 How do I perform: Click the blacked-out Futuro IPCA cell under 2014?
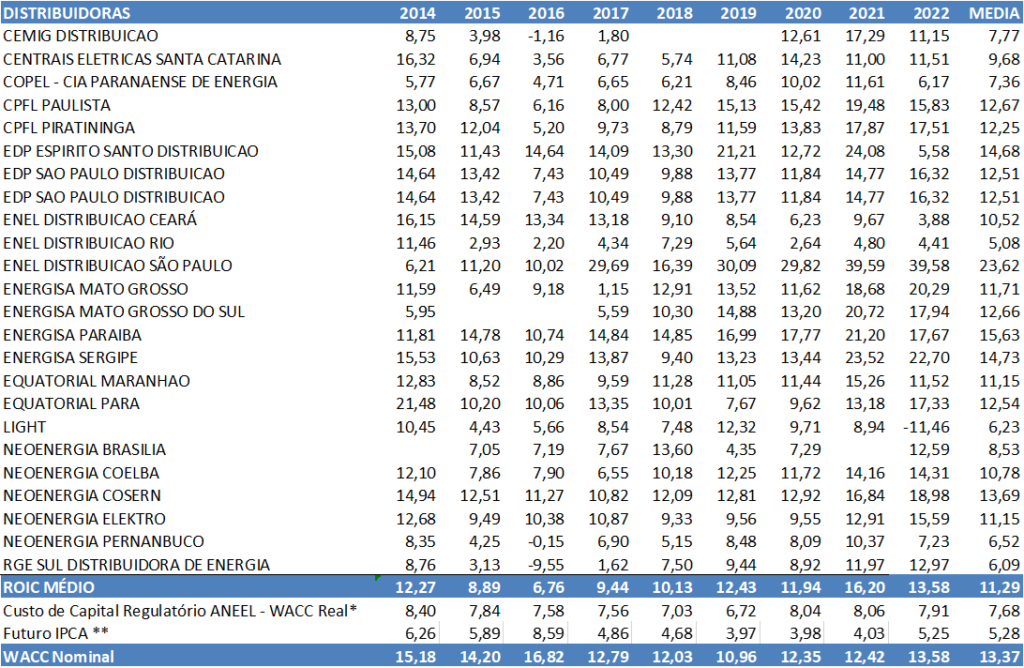tap(408, 634)
